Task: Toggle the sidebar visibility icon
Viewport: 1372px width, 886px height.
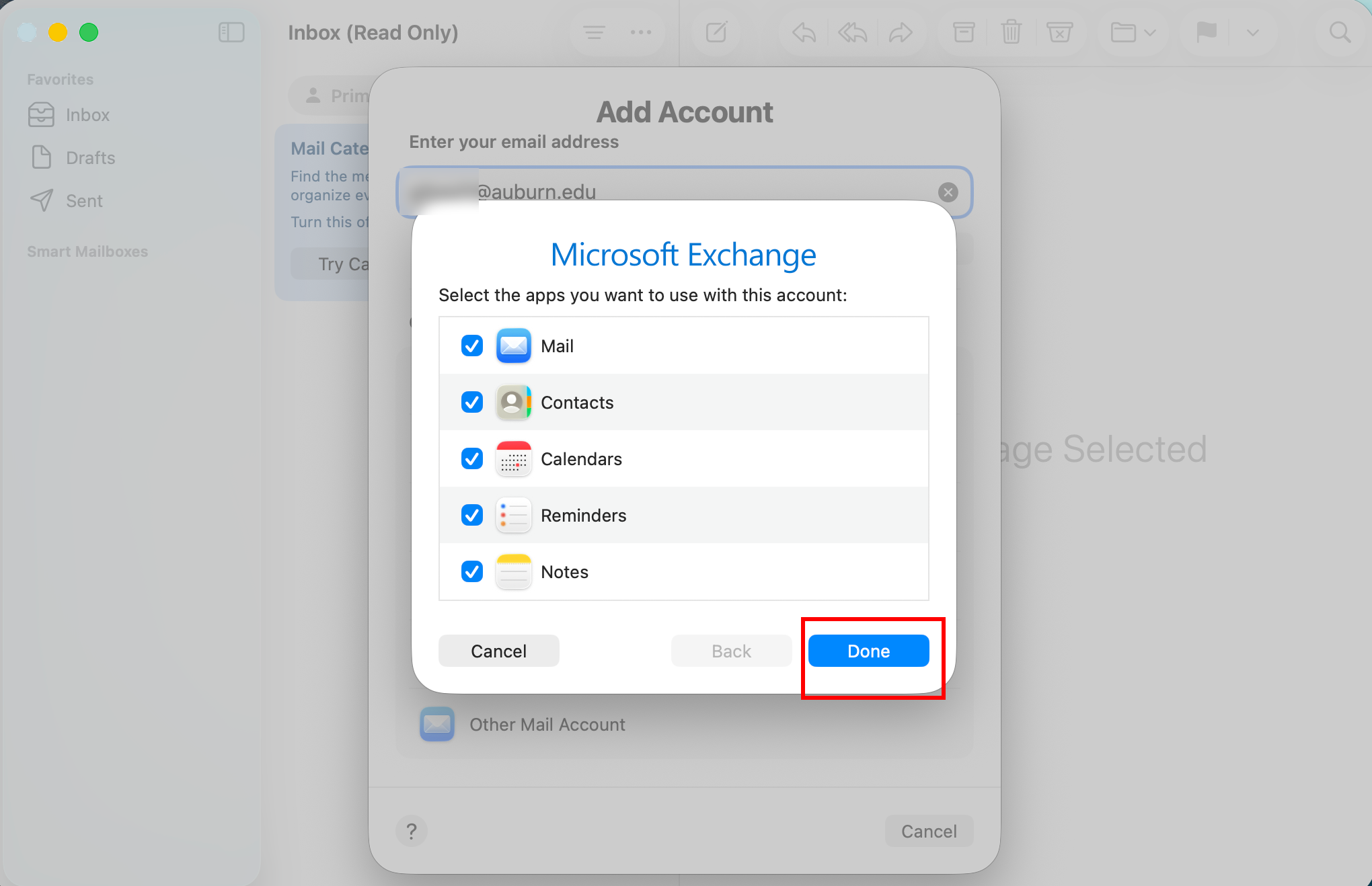Action: [x=231, y=32]
